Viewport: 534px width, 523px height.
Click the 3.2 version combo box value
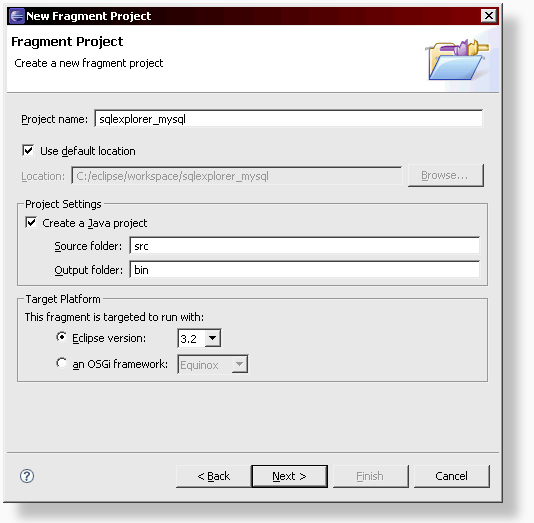tap(191, 338)
